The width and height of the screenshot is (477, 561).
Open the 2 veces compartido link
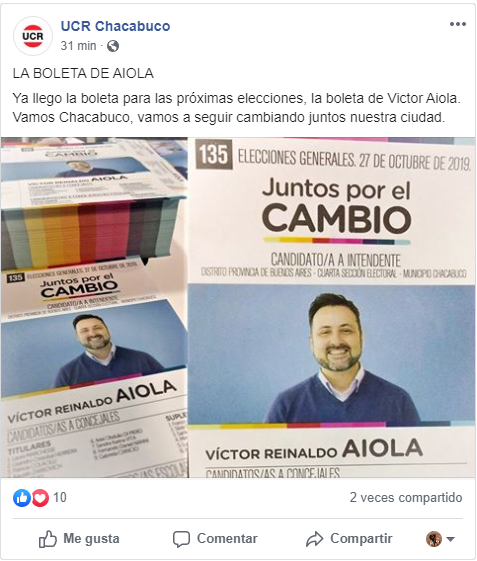(406, 498)
